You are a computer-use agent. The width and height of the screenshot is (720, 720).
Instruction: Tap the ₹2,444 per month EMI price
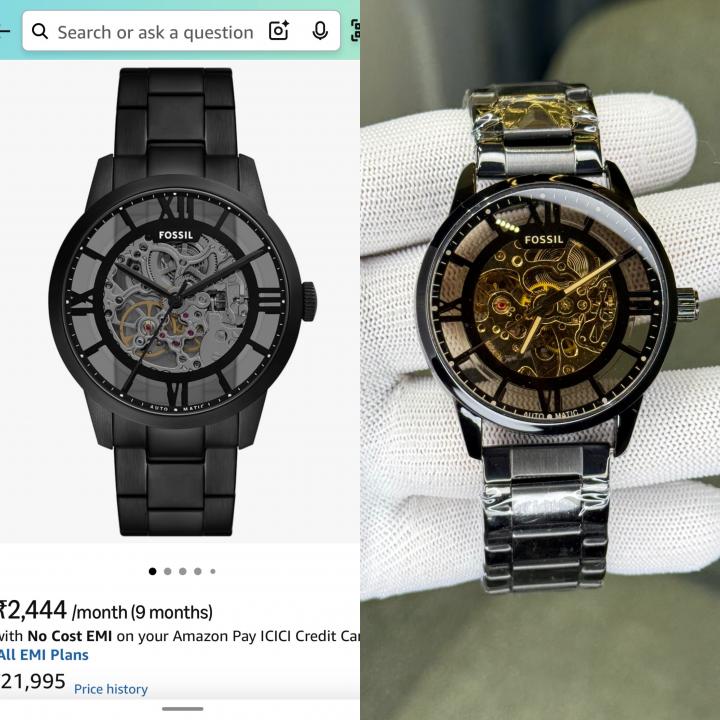point(106,611)
